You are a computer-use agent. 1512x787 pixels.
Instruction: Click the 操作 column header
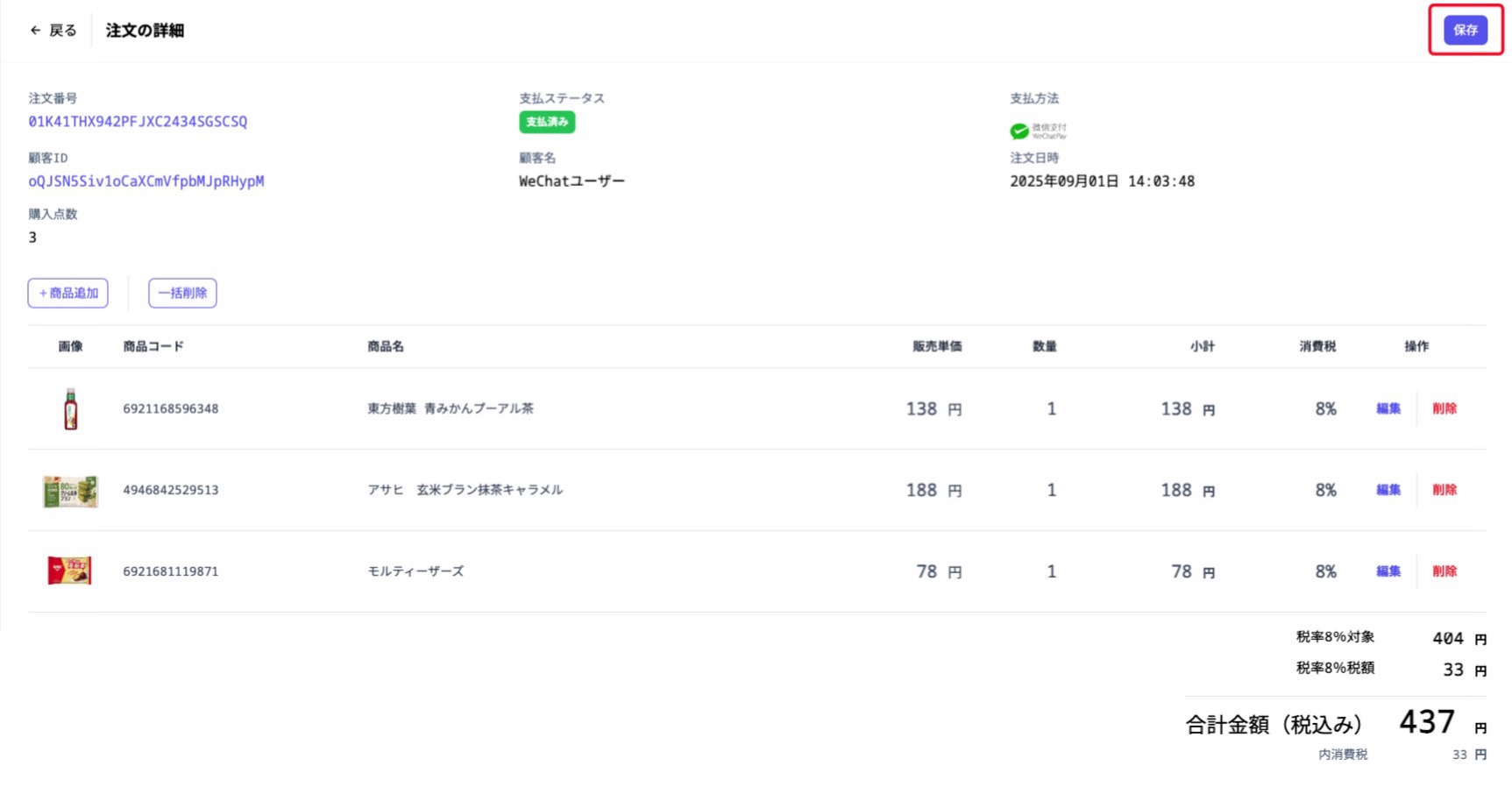click(x=1416, y=346)
